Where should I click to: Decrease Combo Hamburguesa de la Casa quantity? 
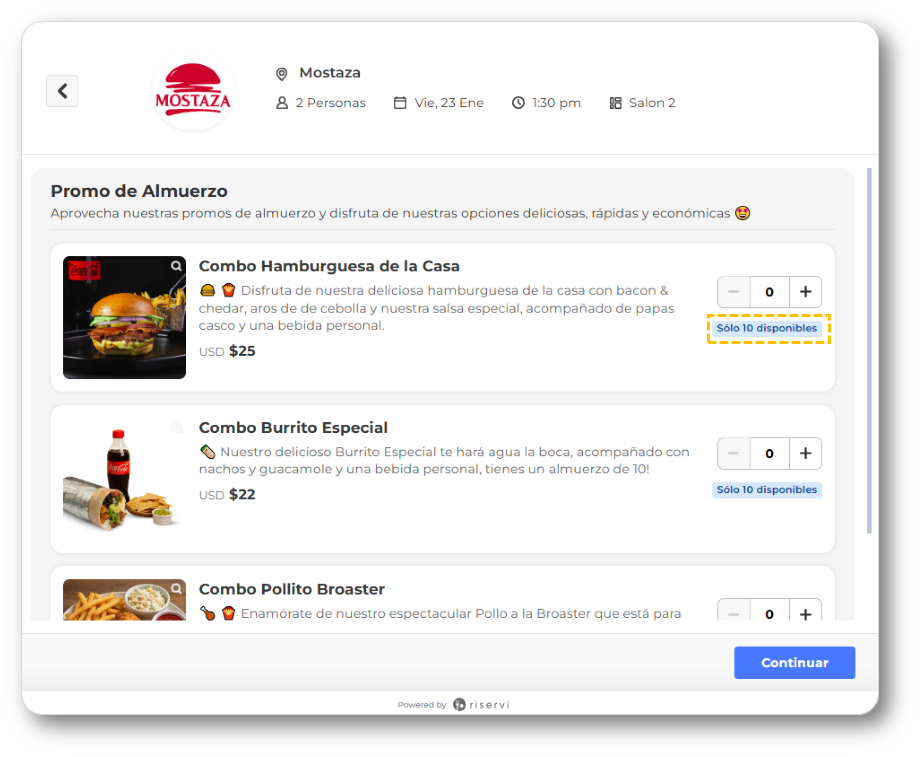[x=734, y=292]
